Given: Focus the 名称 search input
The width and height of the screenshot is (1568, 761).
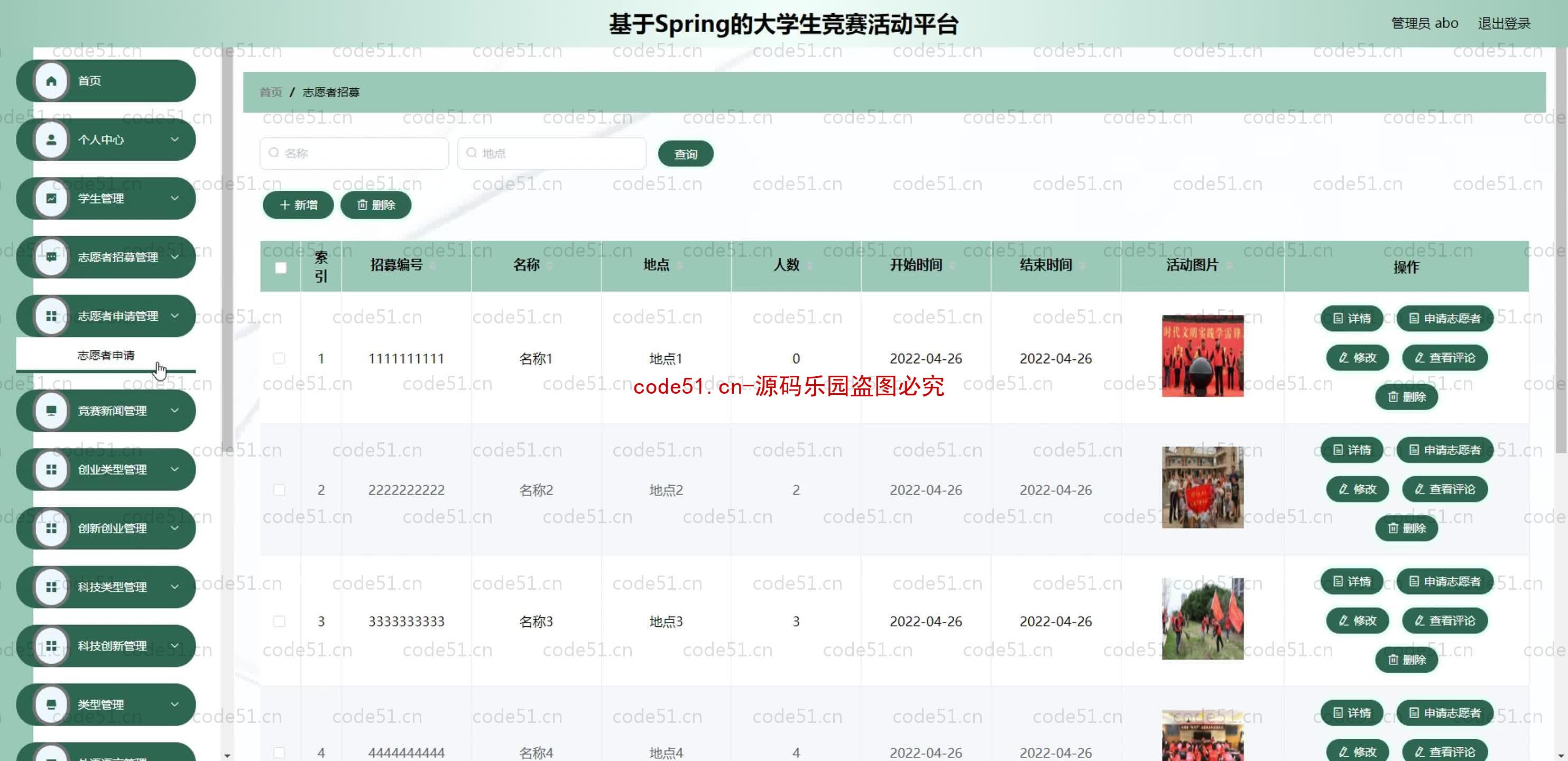Looking at the screenshot, I should [354, 153].
